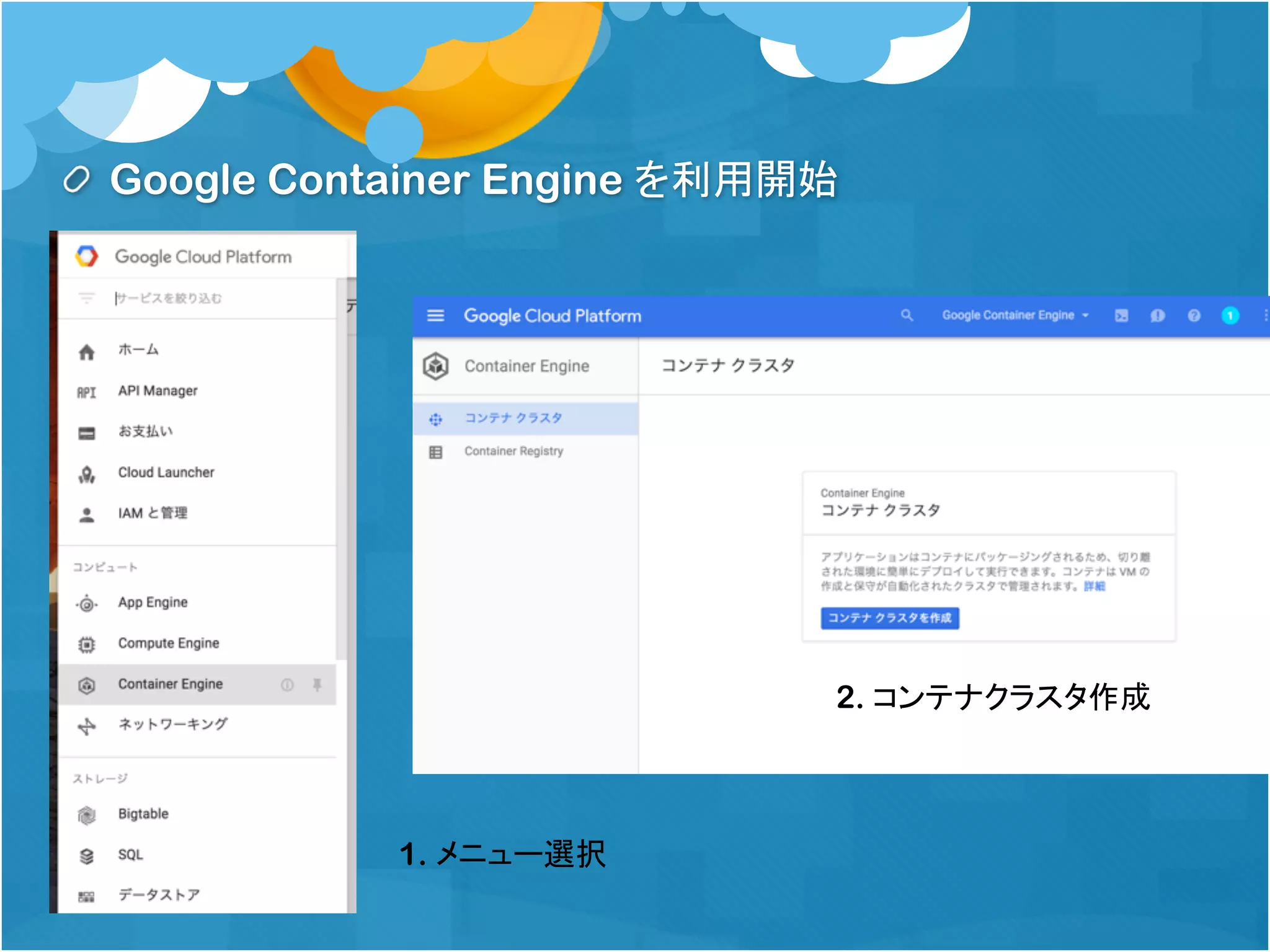1270x952 pixels.
Task: Click the データストア grid icon
Action: (87, 896)
